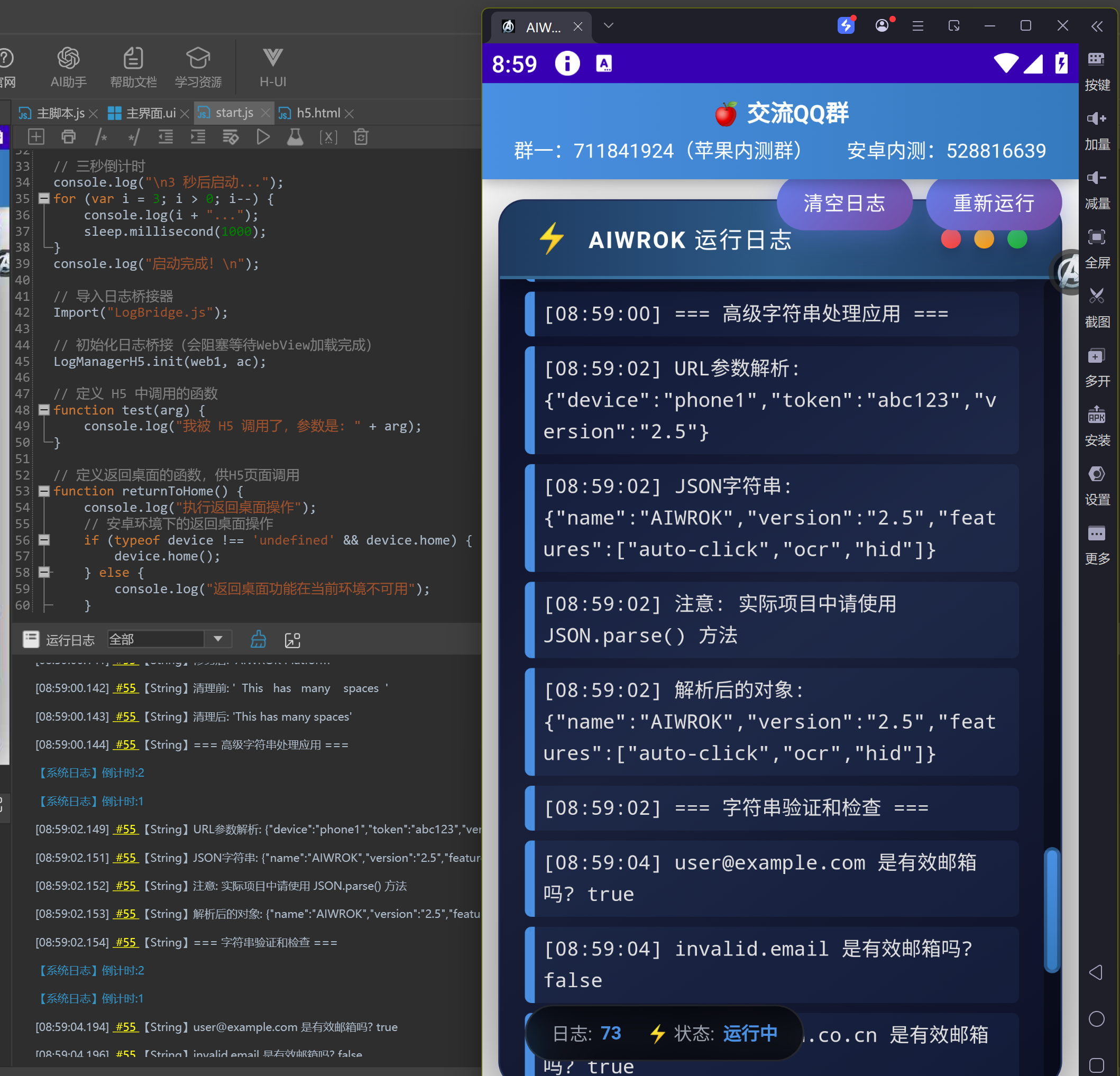
Task: Collapse the emulator sidebar with double chevron
Action: coord(1097,26)
